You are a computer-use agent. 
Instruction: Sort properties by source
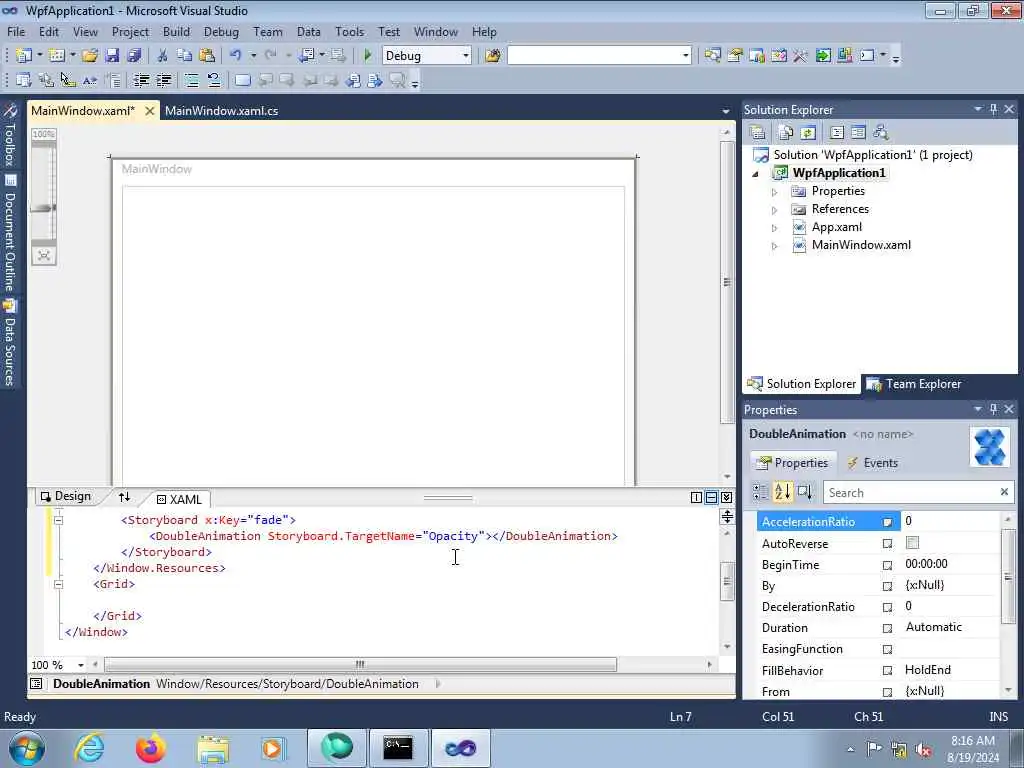805,492
